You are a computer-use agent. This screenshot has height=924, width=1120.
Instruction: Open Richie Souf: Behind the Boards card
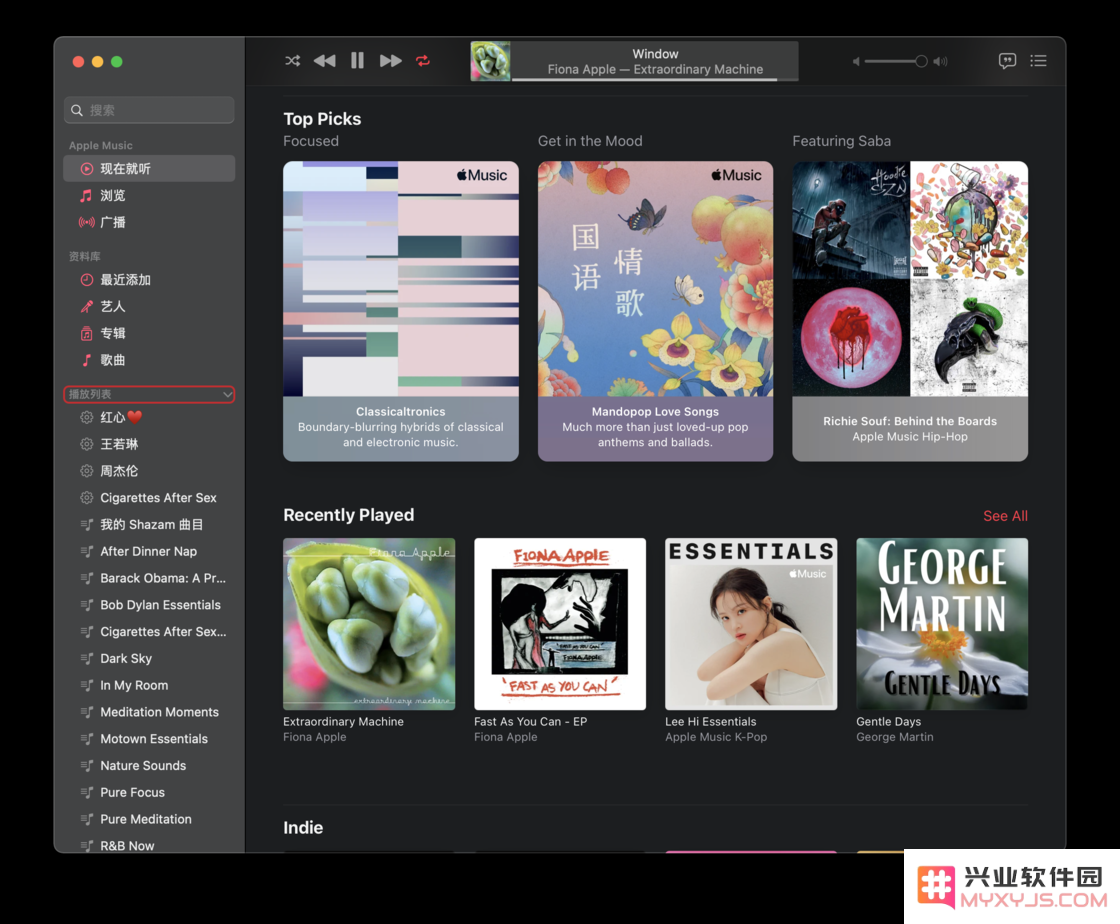[910, 311]
